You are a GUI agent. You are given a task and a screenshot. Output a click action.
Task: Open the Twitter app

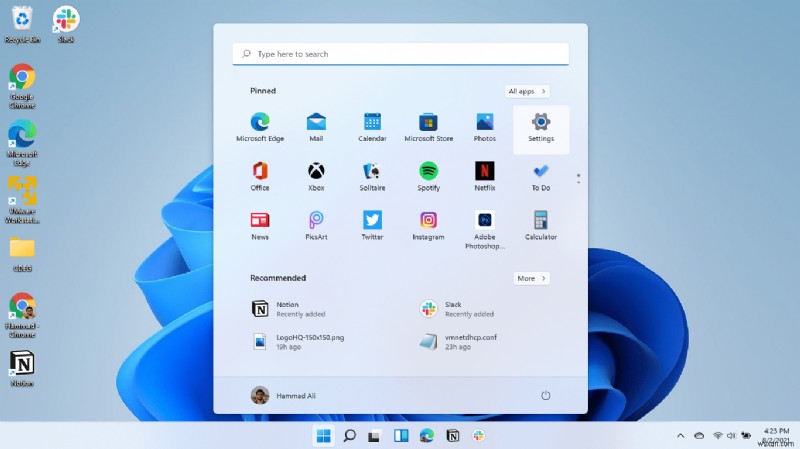[372, 226]
